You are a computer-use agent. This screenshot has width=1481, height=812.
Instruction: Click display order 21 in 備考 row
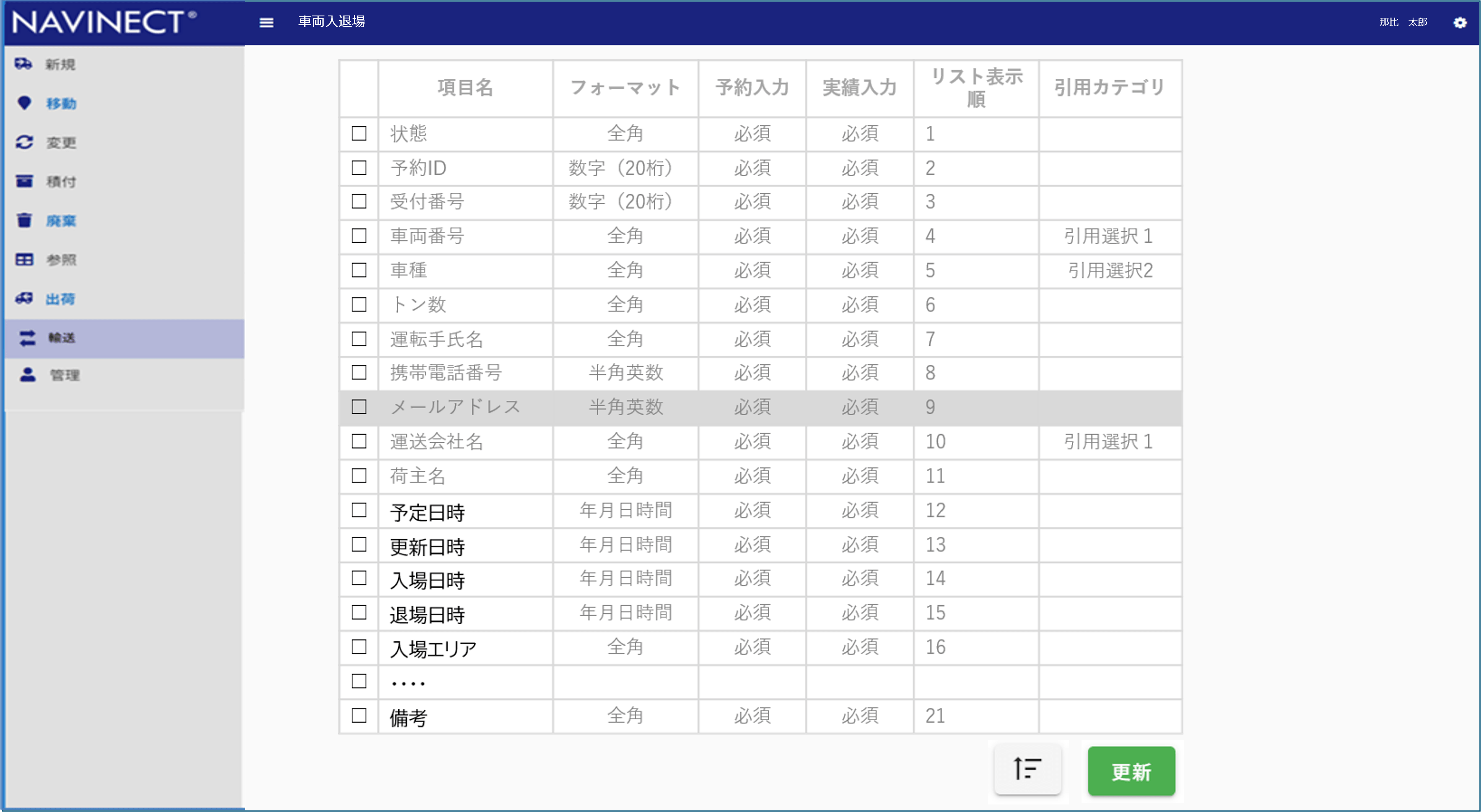pyautogui.click(x=935, y=716)
